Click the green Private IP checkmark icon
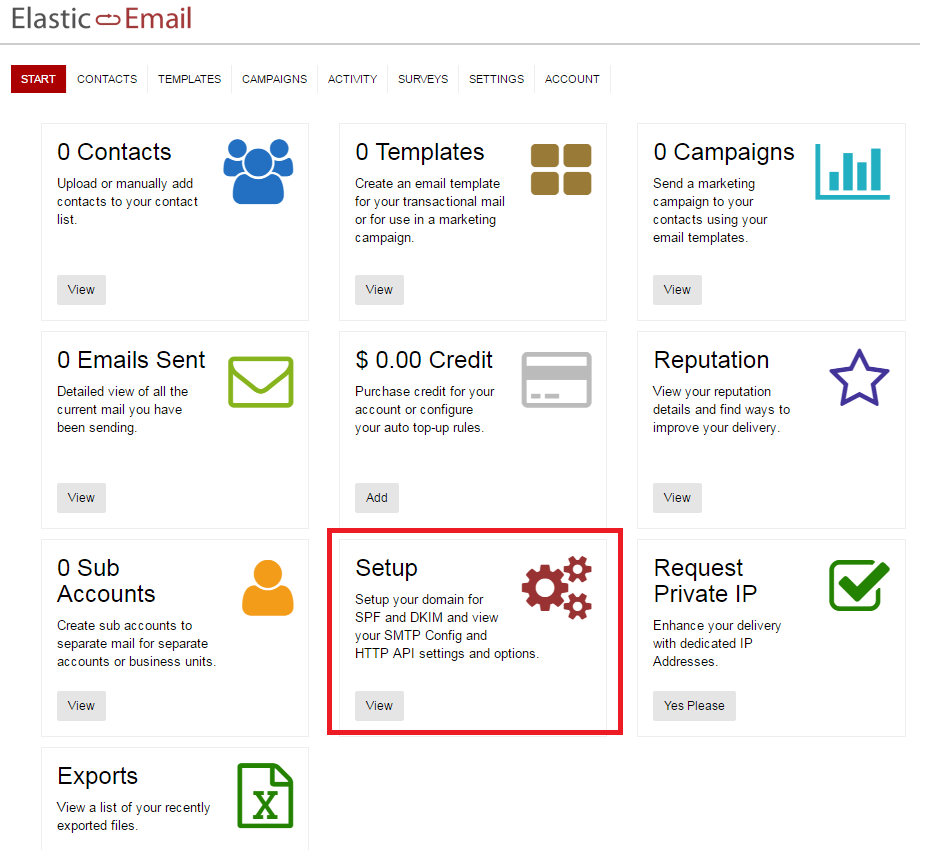 858,585
